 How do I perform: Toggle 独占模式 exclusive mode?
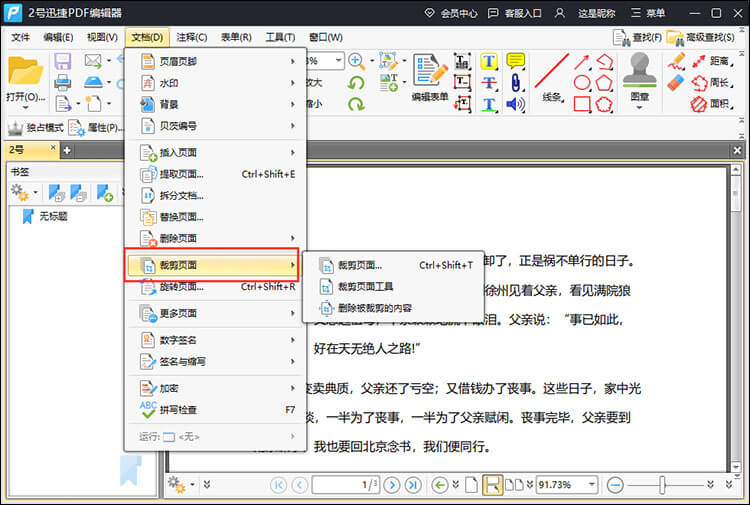tap(36, 128)
